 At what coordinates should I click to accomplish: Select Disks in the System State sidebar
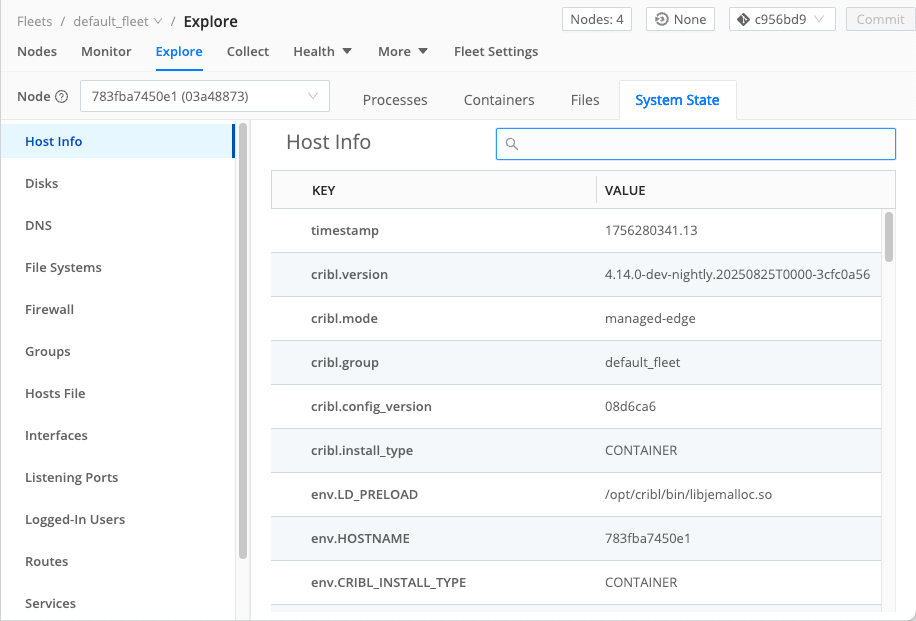tap(40, 183)
